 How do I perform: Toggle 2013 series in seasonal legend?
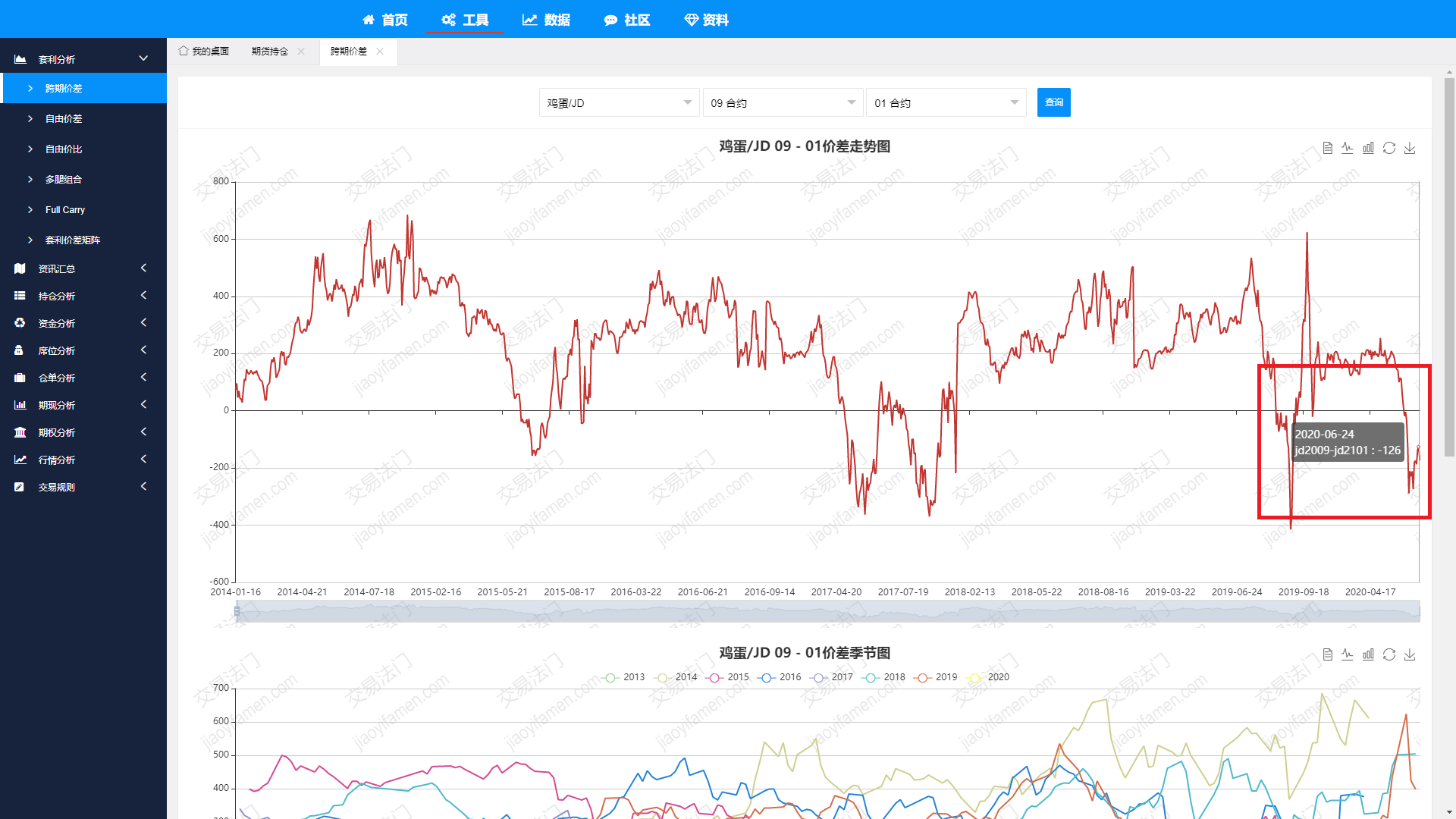point(623,677)
